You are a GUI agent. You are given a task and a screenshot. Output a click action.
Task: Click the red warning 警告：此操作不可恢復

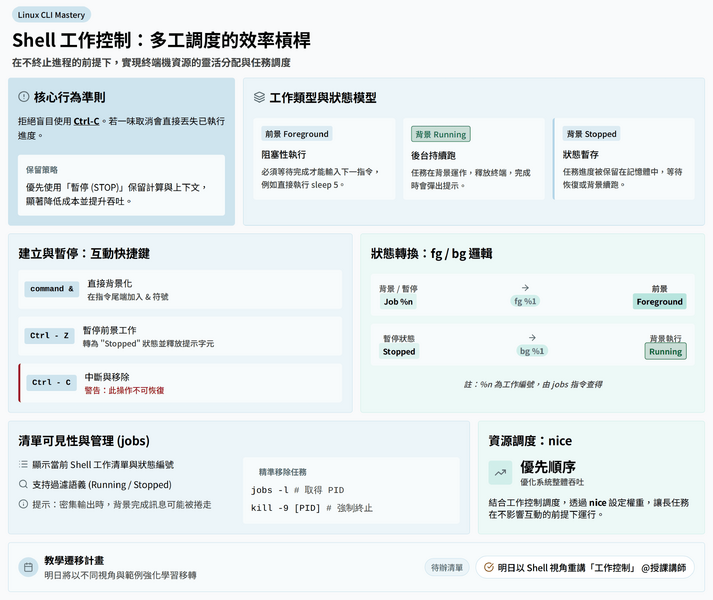click(125, 390)
